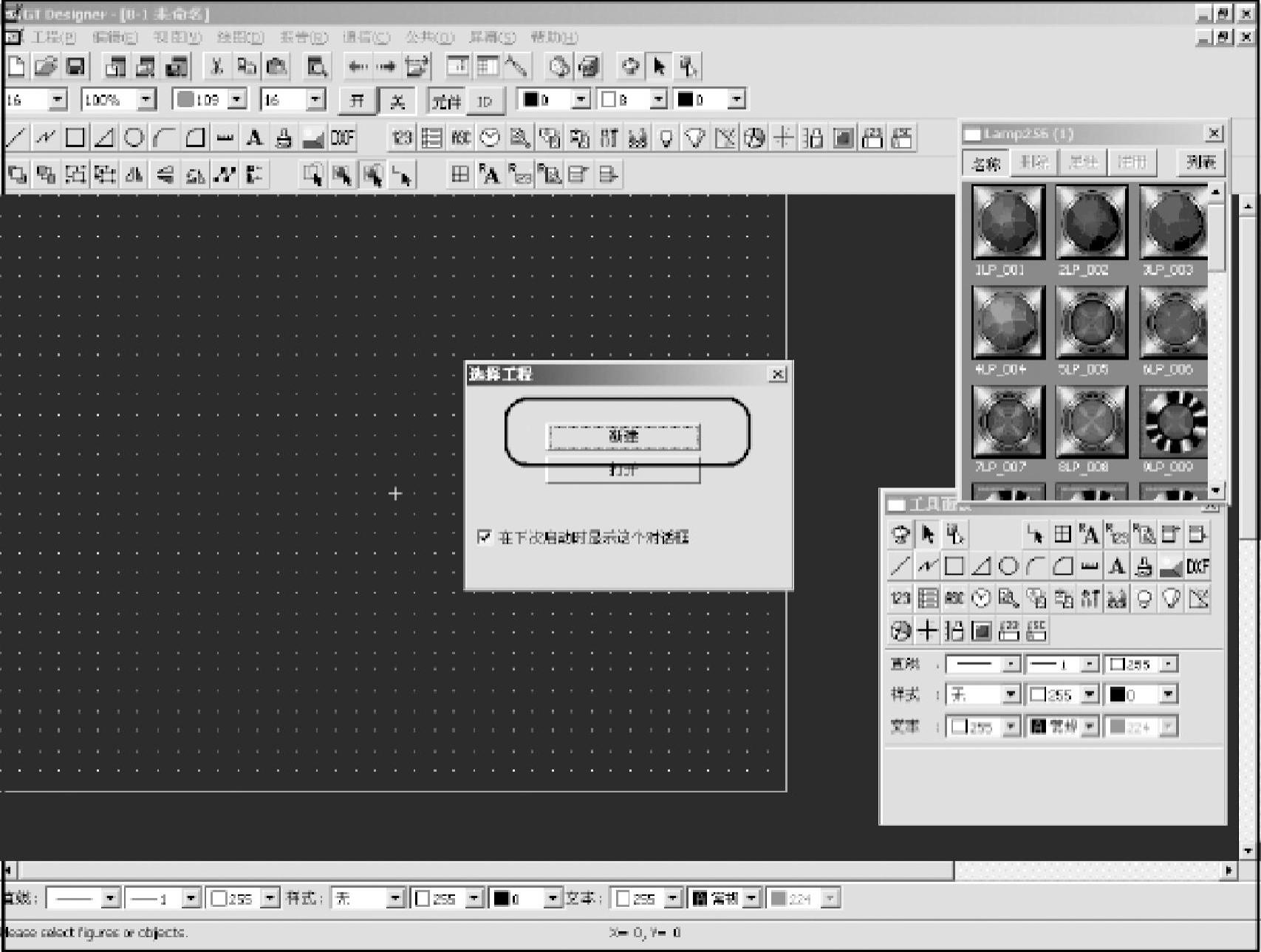Screen dimensions: 1261x952
Task: Click the 新建 (New) button in dialog
Action: tap(623, 436)
